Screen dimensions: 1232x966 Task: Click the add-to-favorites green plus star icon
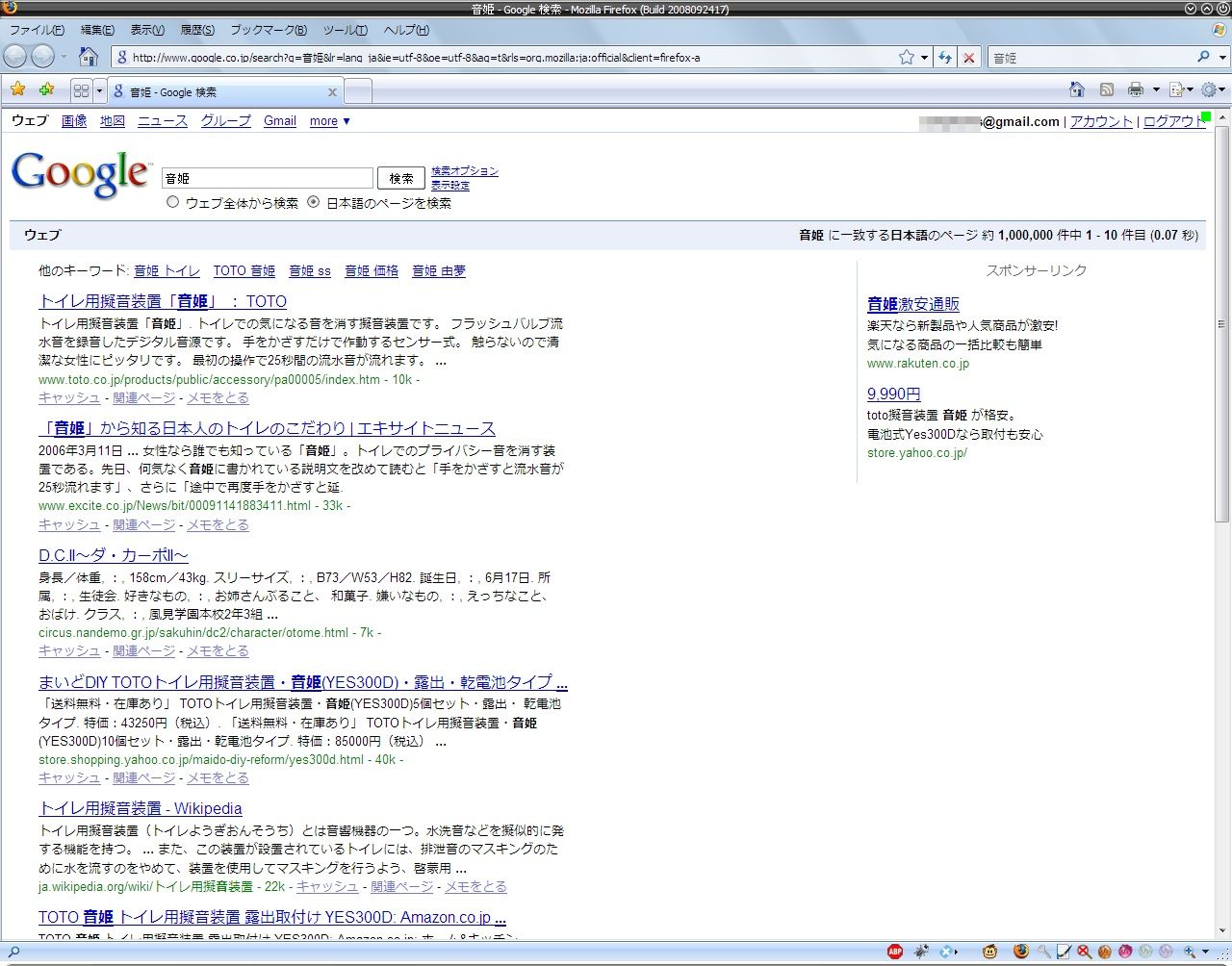click(46, 90)
